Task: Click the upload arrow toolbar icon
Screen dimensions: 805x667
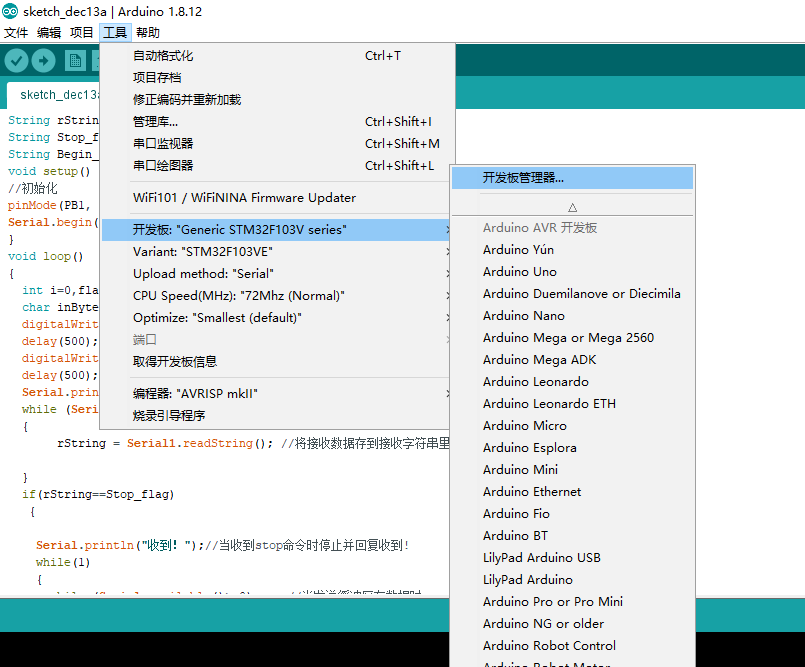Action: tap(43, 60)
